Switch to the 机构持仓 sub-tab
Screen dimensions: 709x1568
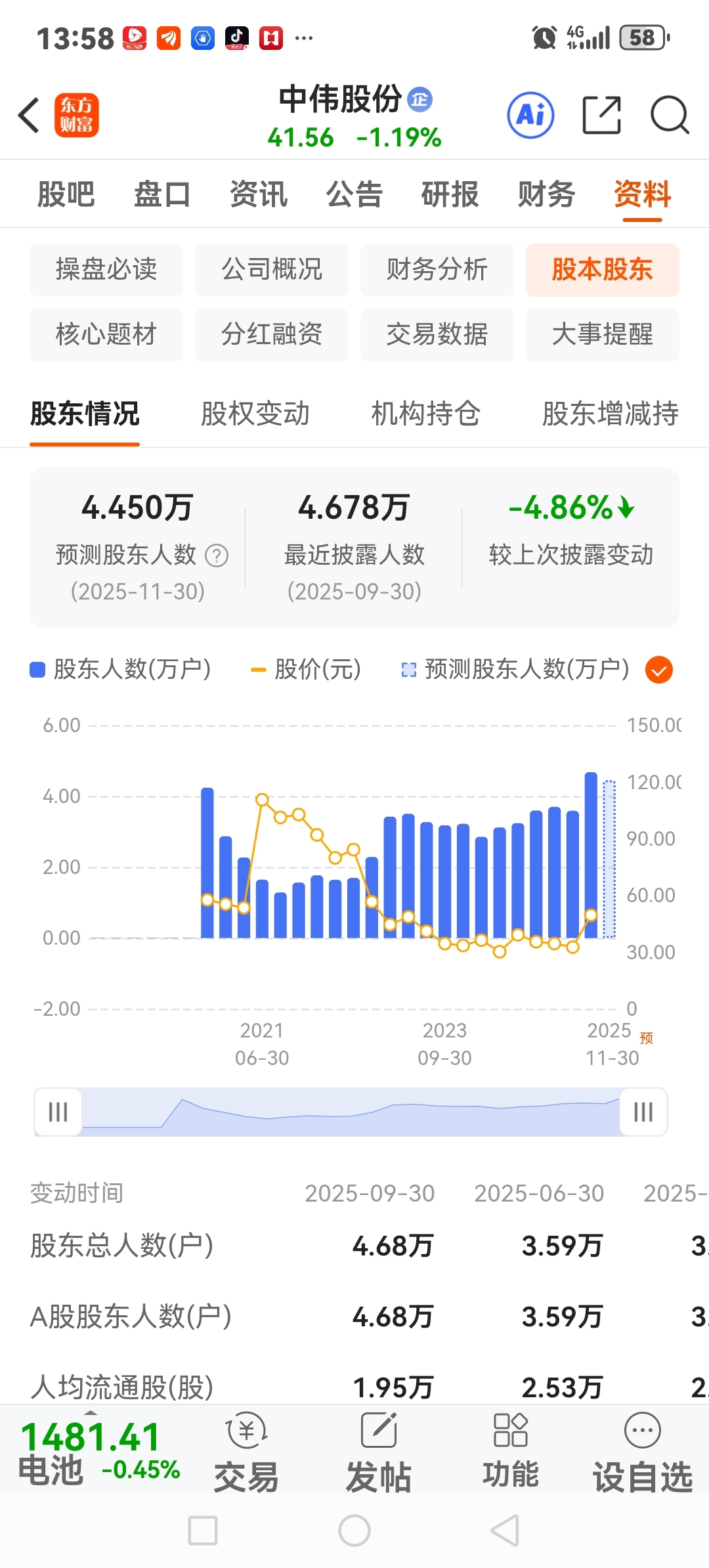point(426,414)
